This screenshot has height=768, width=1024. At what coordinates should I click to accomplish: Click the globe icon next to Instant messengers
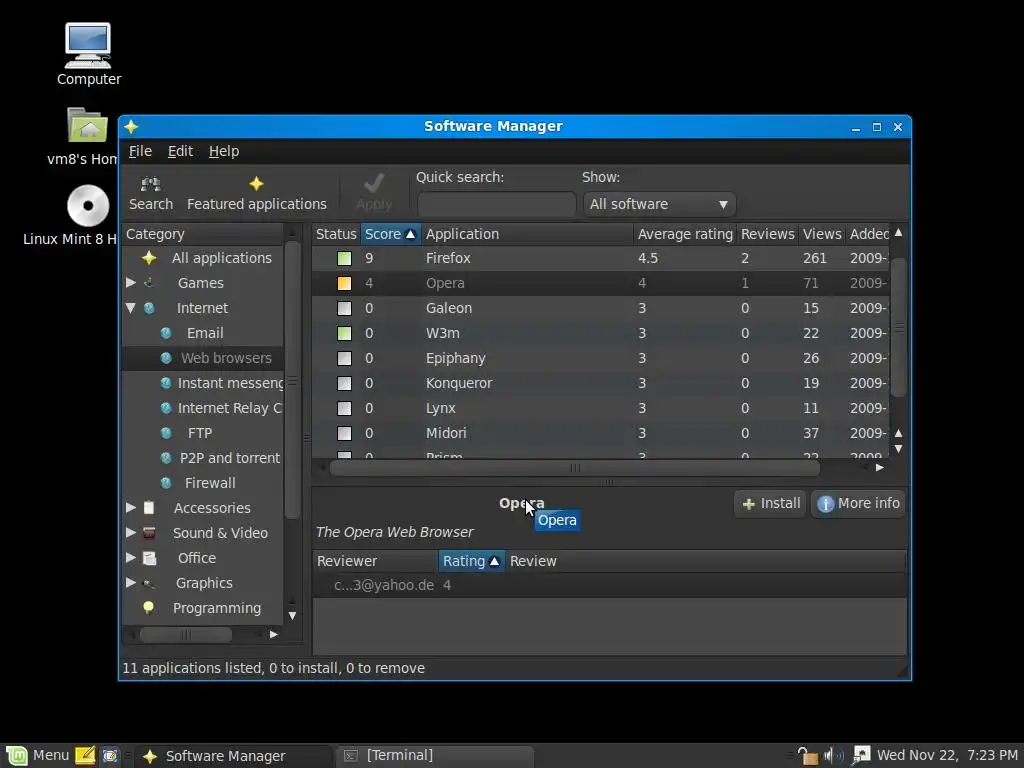(166, 383)
